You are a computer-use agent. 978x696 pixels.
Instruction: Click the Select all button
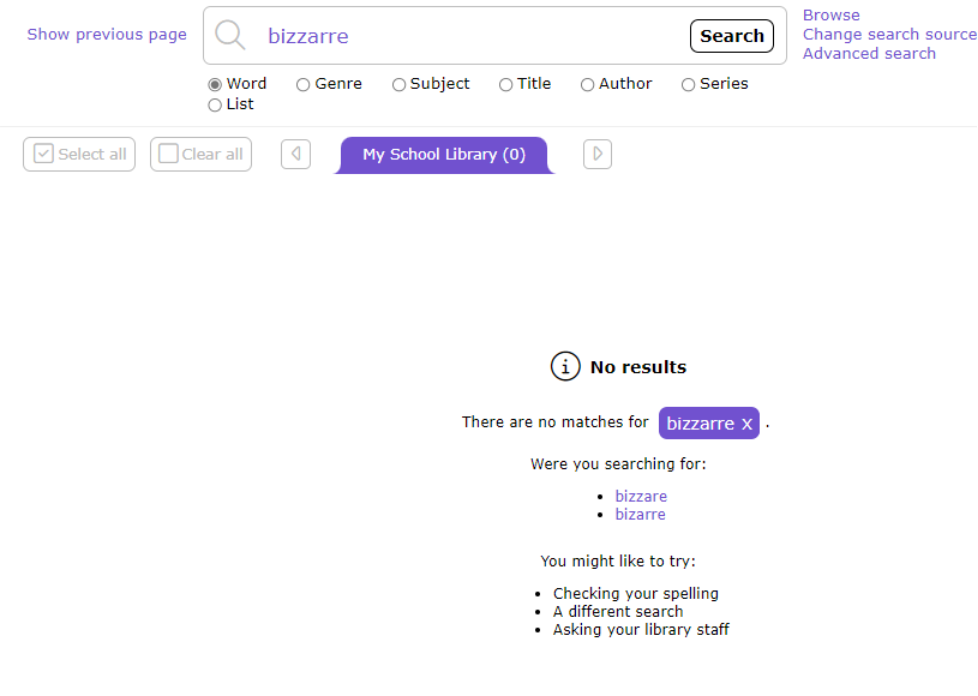click(x=79, y=154)
